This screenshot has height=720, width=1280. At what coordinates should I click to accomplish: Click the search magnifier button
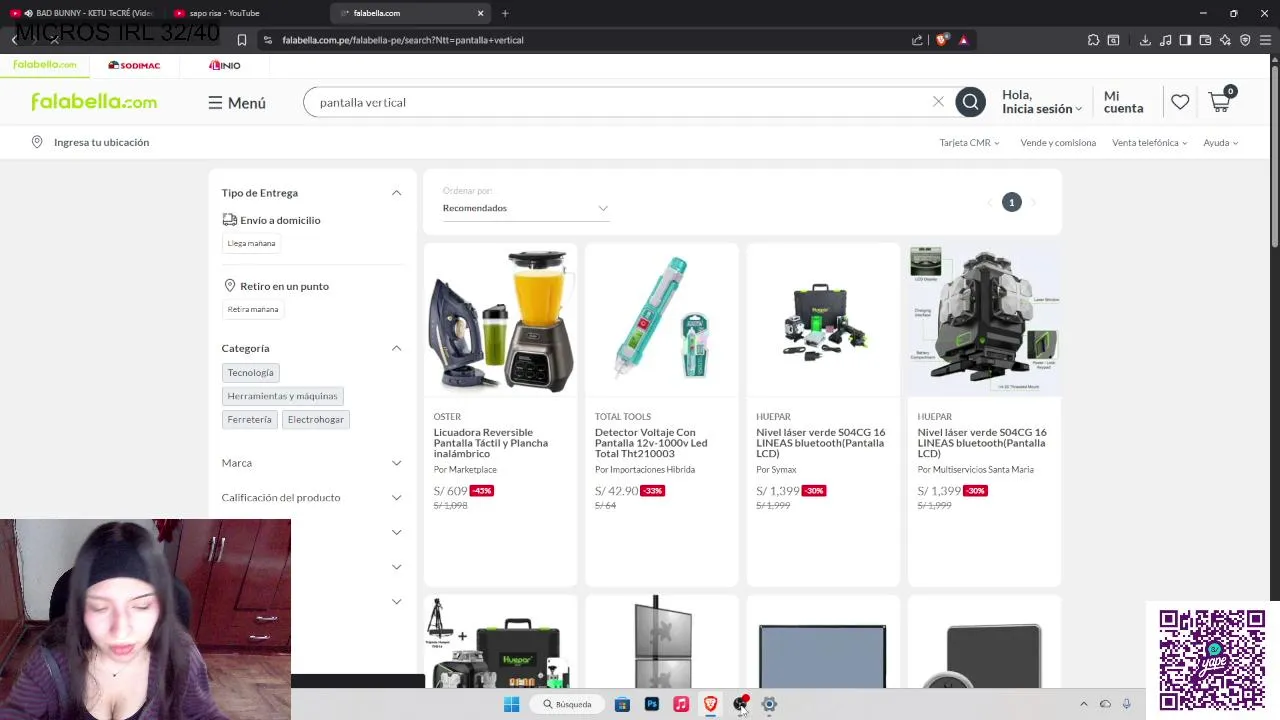point(970,102)
